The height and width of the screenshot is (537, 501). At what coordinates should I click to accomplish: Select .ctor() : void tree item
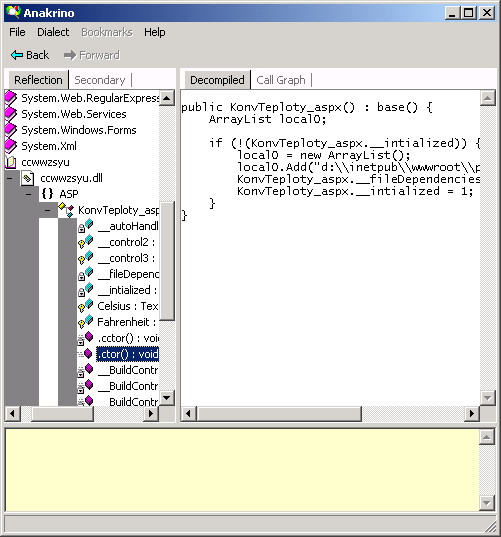tap(127, 354)
